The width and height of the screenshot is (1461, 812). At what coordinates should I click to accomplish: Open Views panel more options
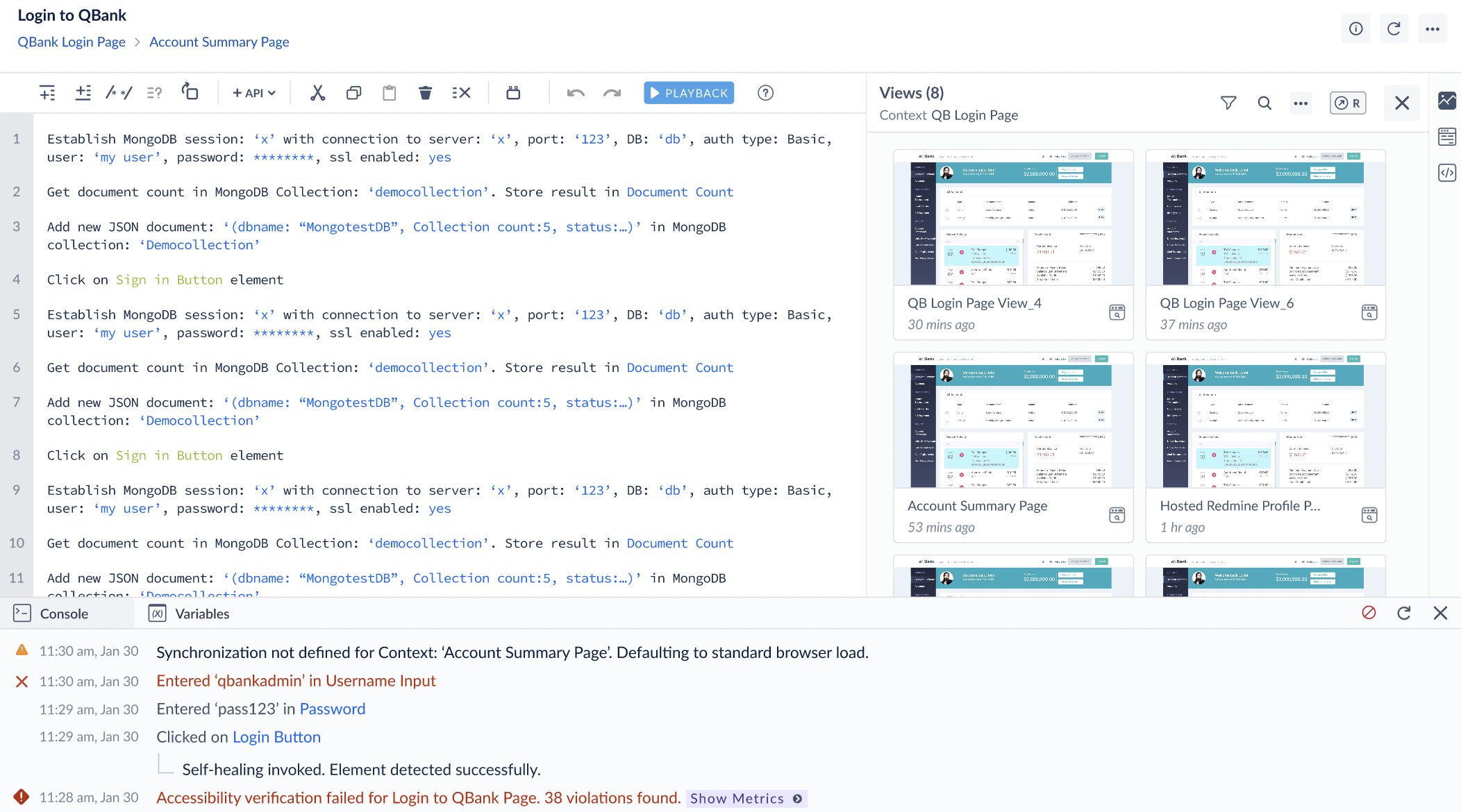coord(1301,103)
